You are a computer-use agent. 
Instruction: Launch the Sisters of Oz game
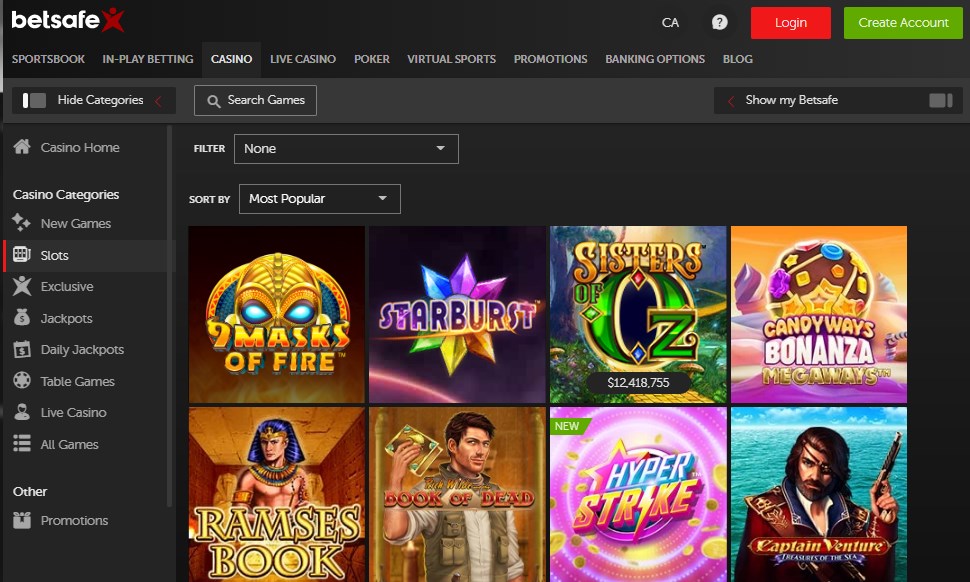(x=638, y=314)
